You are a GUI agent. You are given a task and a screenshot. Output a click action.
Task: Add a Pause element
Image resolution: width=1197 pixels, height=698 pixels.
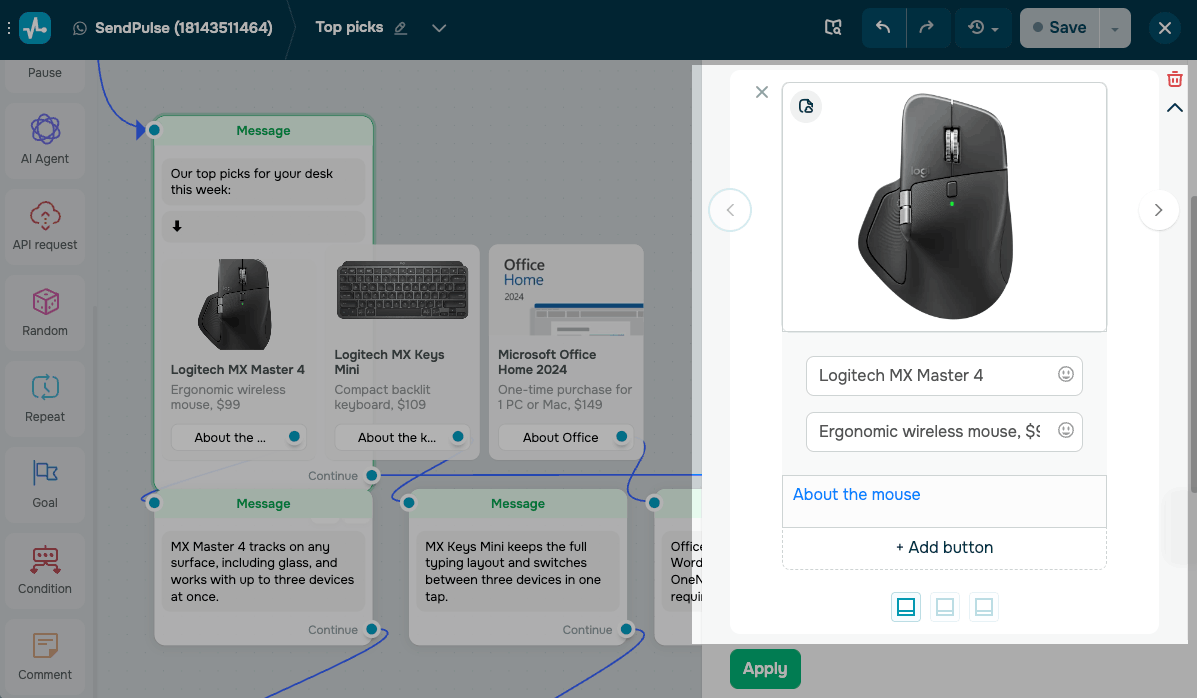[45, 73]
